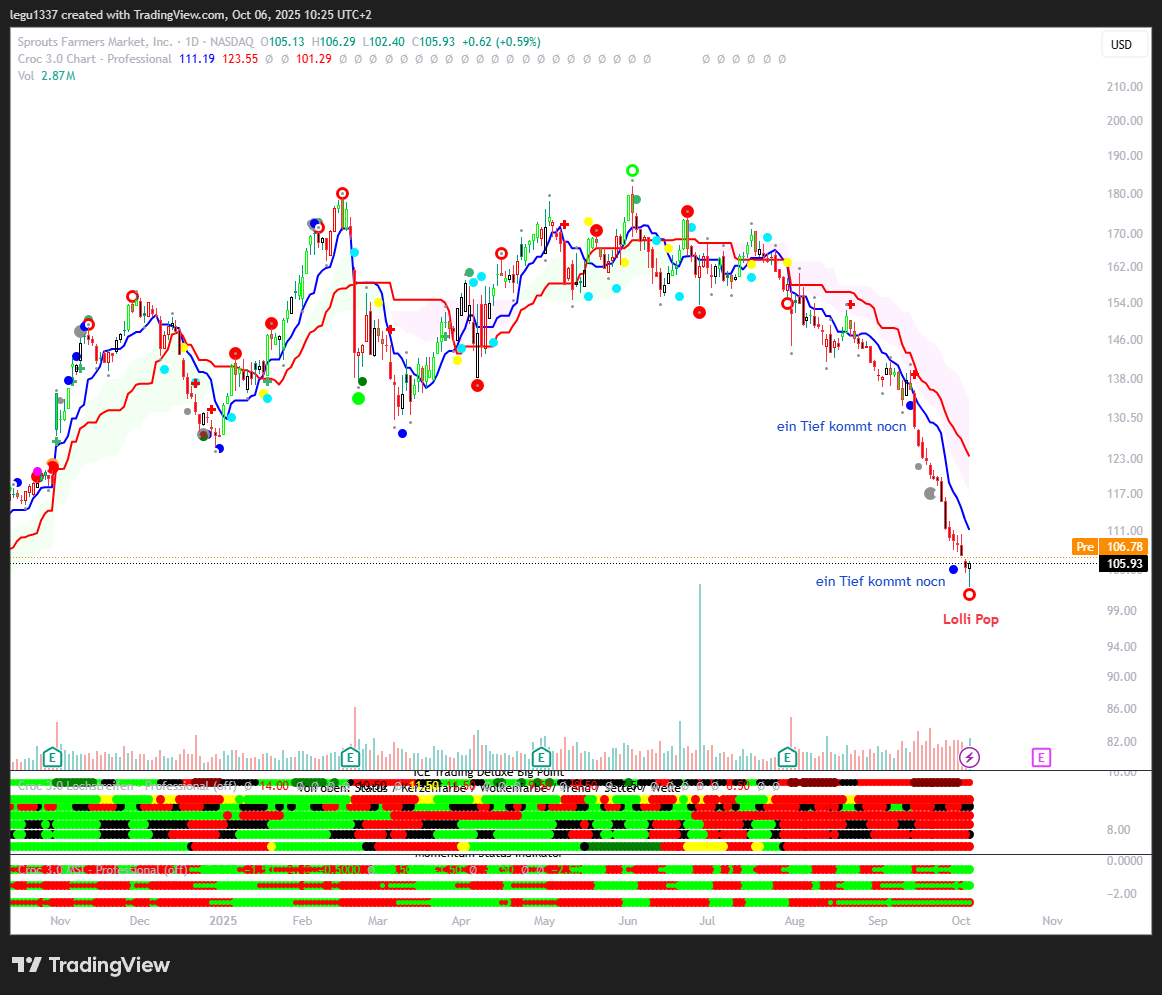Image resolution: width=1162 pixels, height=995 pixels.
Task: Click the earnings E icon near August
Action: 787,756
